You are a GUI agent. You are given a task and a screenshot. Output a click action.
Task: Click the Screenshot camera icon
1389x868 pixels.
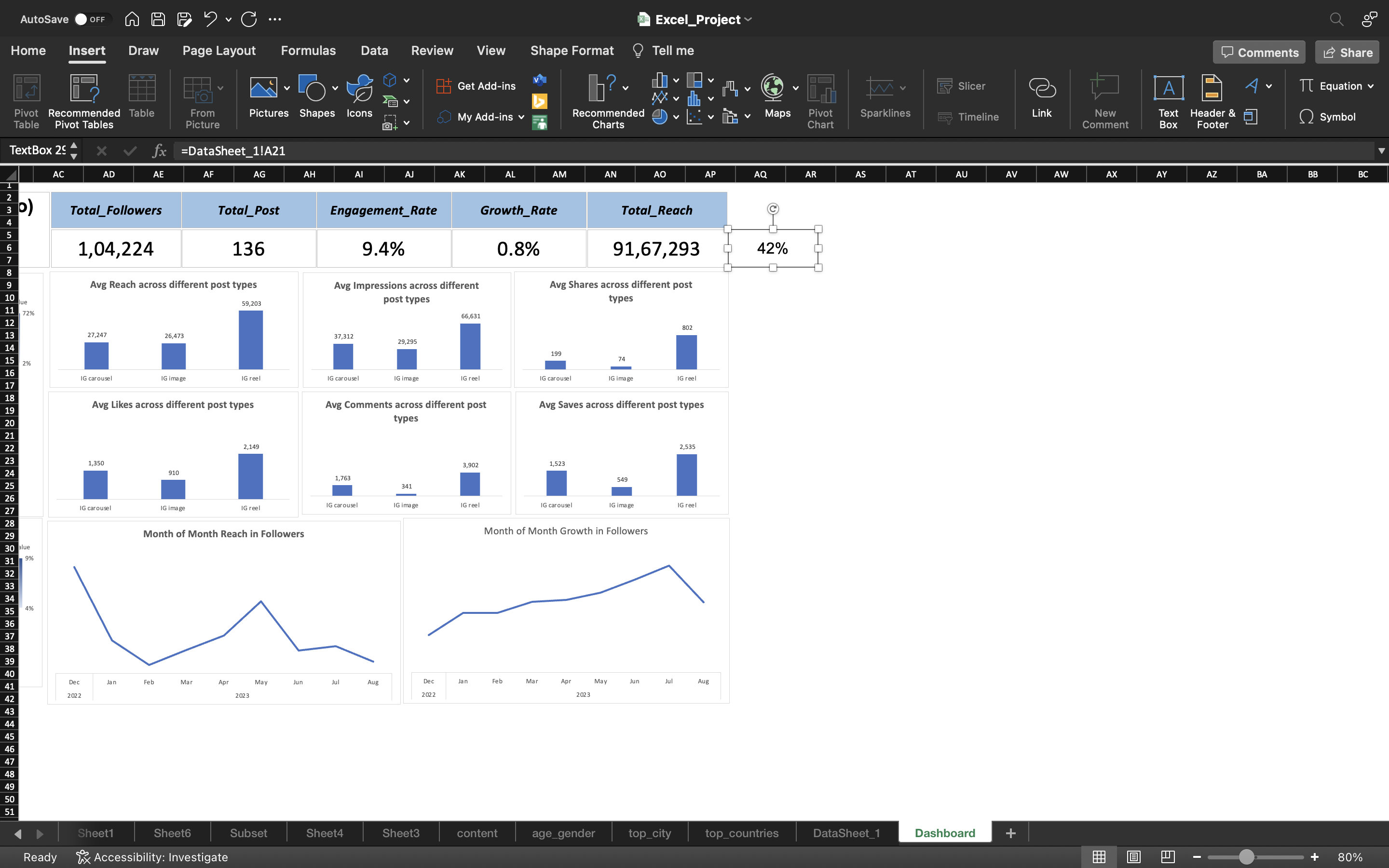[390, 123]
